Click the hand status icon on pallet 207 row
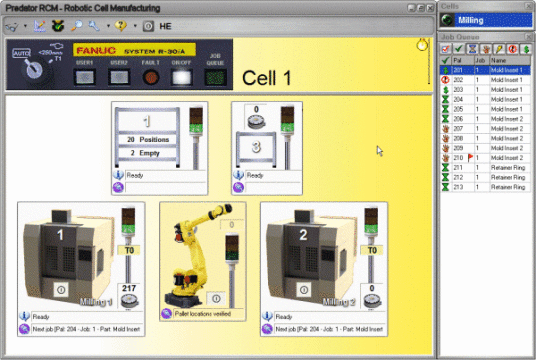The height and width of the screenshot is (360, 536). tap(445, 129)
